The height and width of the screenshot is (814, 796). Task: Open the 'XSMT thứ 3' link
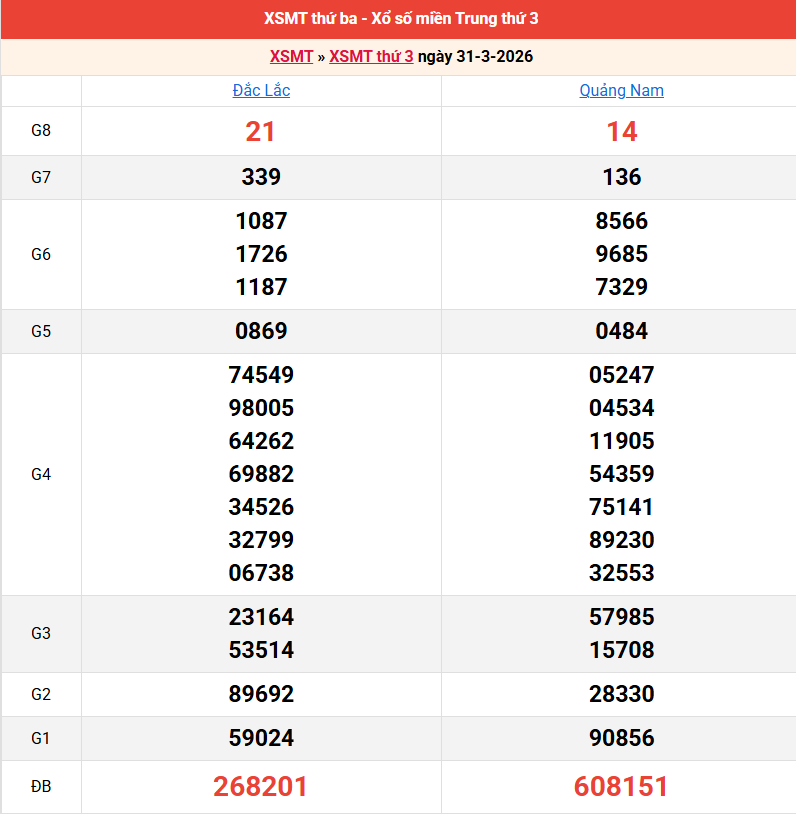[371, 56]
